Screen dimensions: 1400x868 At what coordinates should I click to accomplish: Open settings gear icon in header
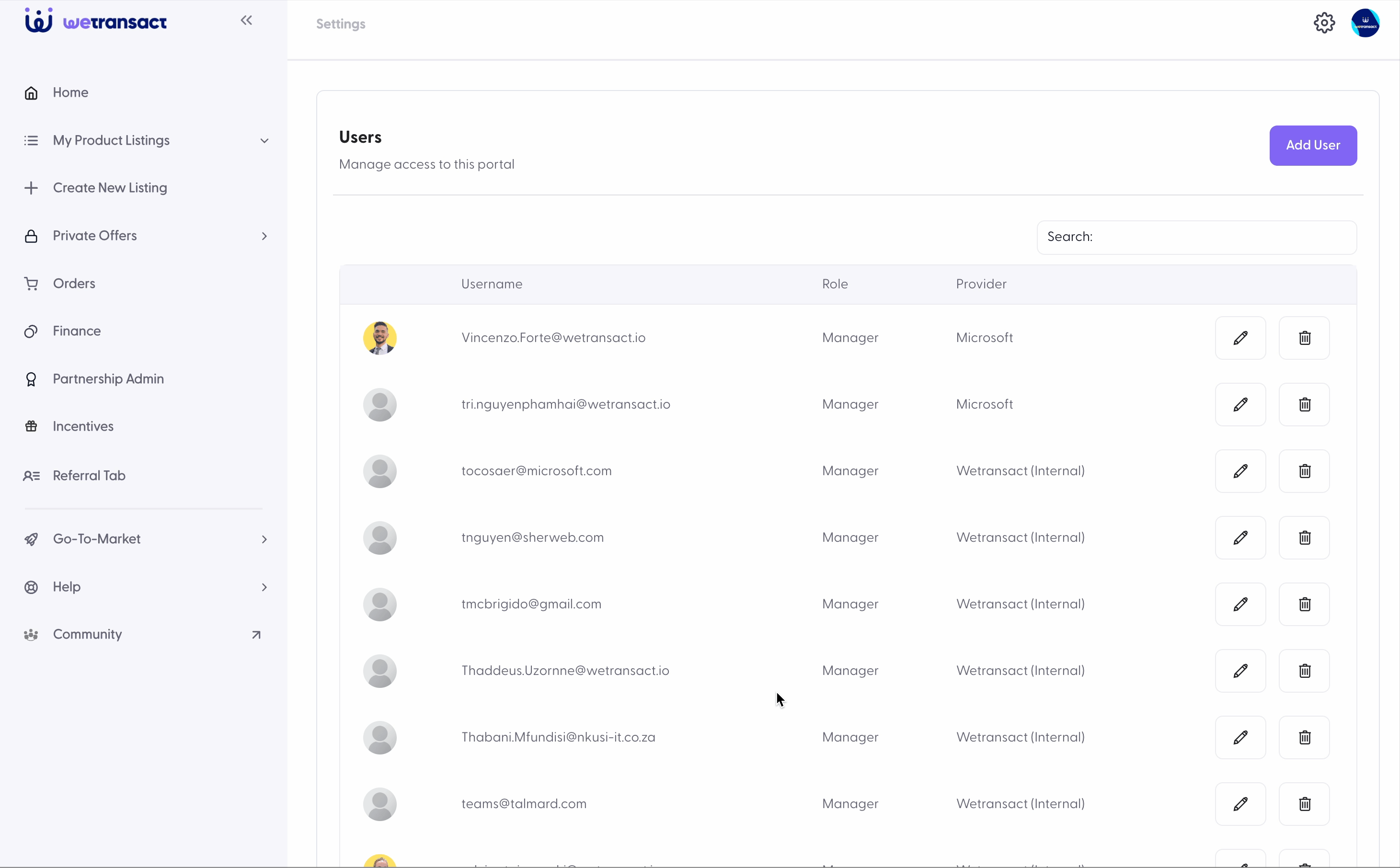tap(1324, 23)
